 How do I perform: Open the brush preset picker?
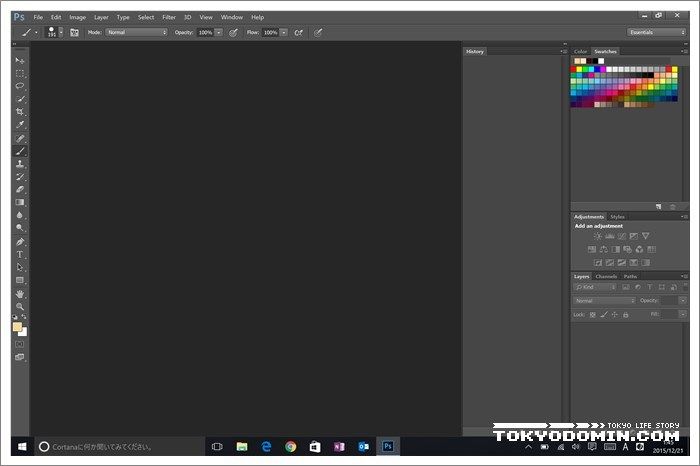point(61,33)
